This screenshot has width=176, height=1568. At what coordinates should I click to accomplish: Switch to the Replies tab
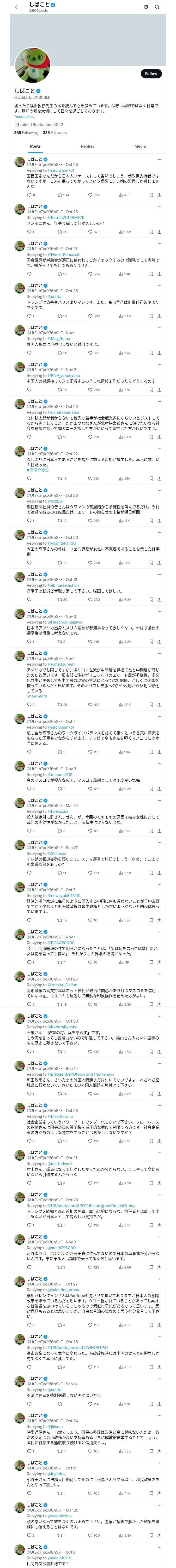[87, 146]
